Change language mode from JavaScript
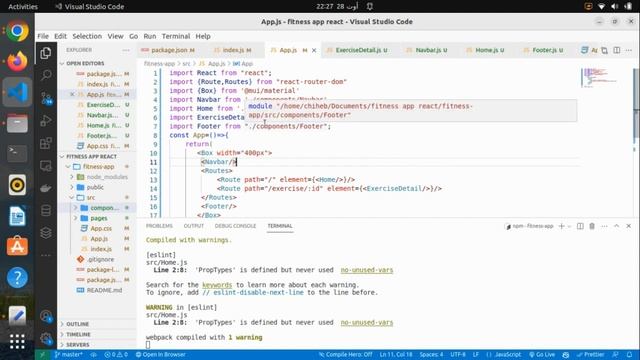 pyautogui.click(x=507, y=355)
